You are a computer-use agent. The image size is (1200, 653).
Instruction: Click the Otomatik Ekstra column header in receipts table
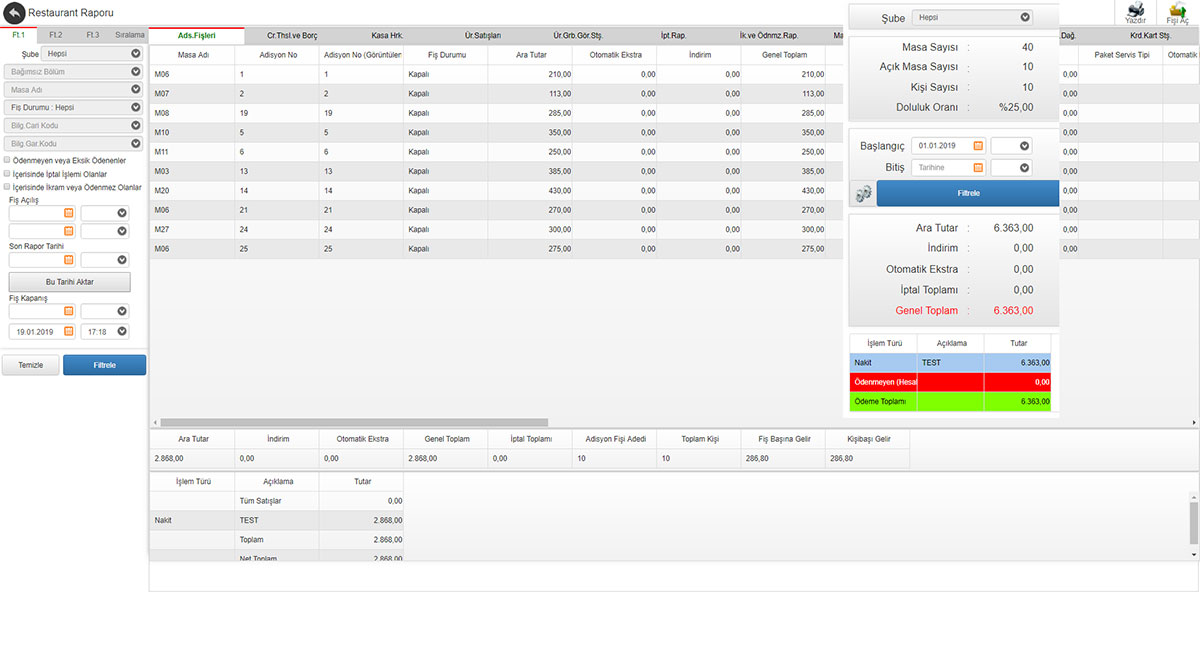pos(616,54)
